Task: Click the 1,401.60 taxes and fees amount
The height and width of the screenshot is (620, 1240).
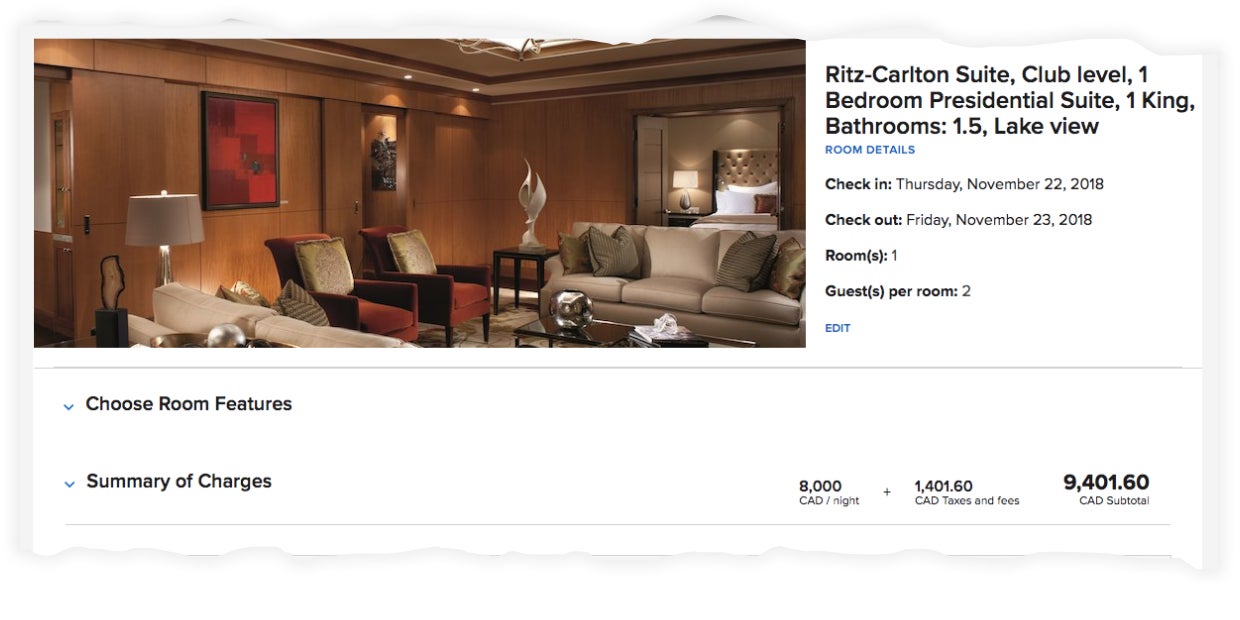Action: click(x=967, y=492)
